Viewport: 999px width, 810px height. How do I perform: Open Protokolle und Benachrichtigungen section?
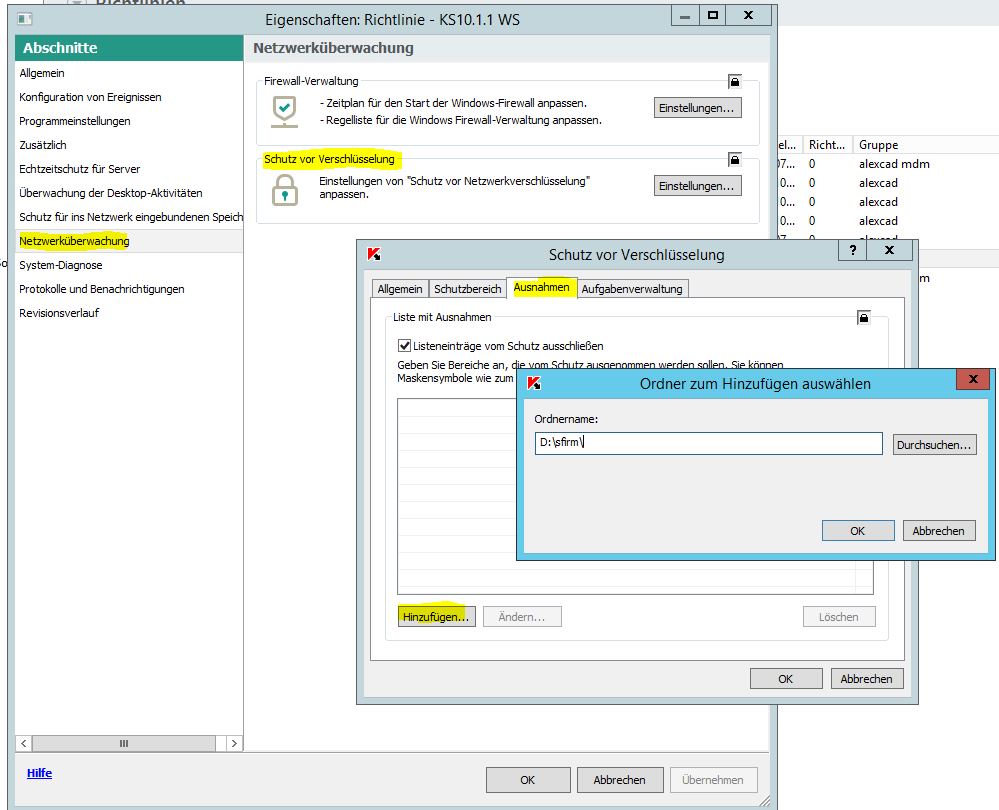pyautogui.click(x=129, y=289)
